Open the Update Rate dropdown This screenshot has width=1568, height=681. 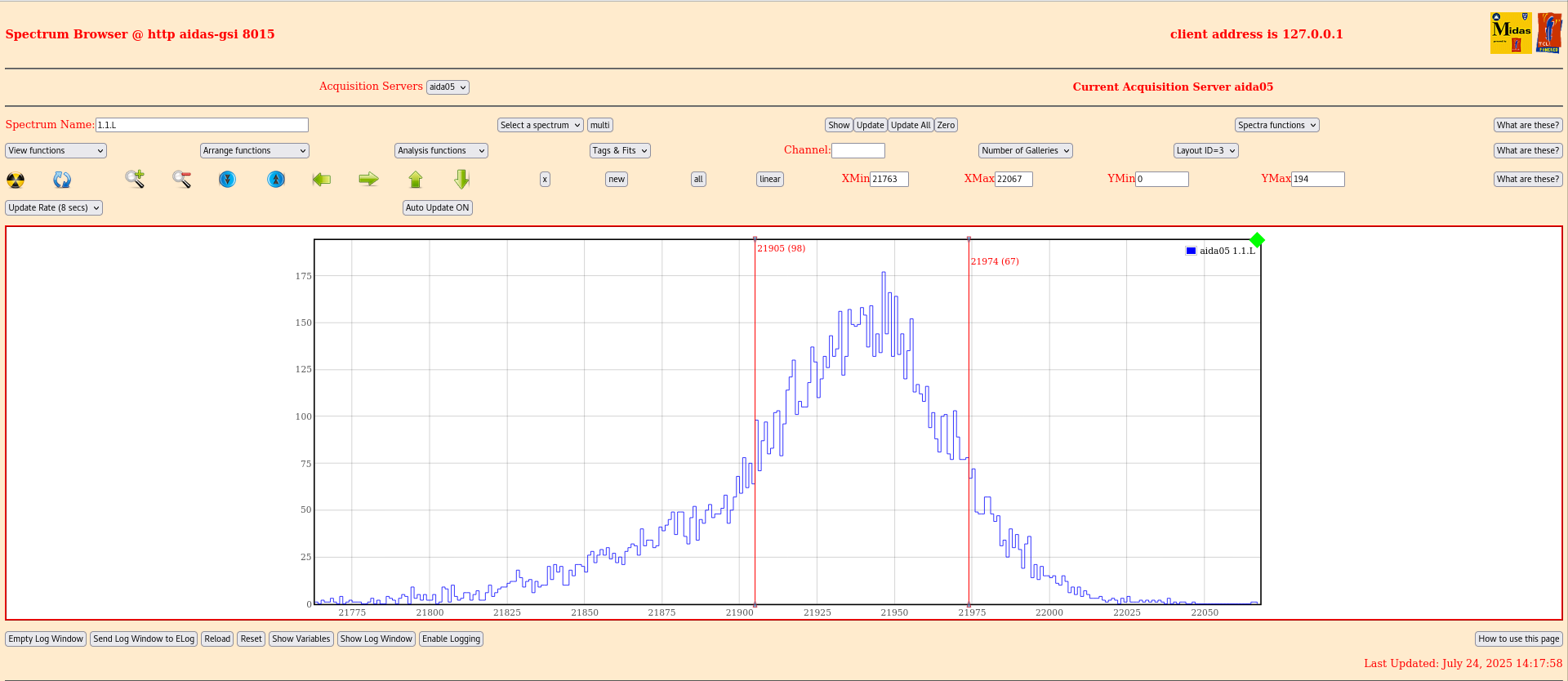54,207
